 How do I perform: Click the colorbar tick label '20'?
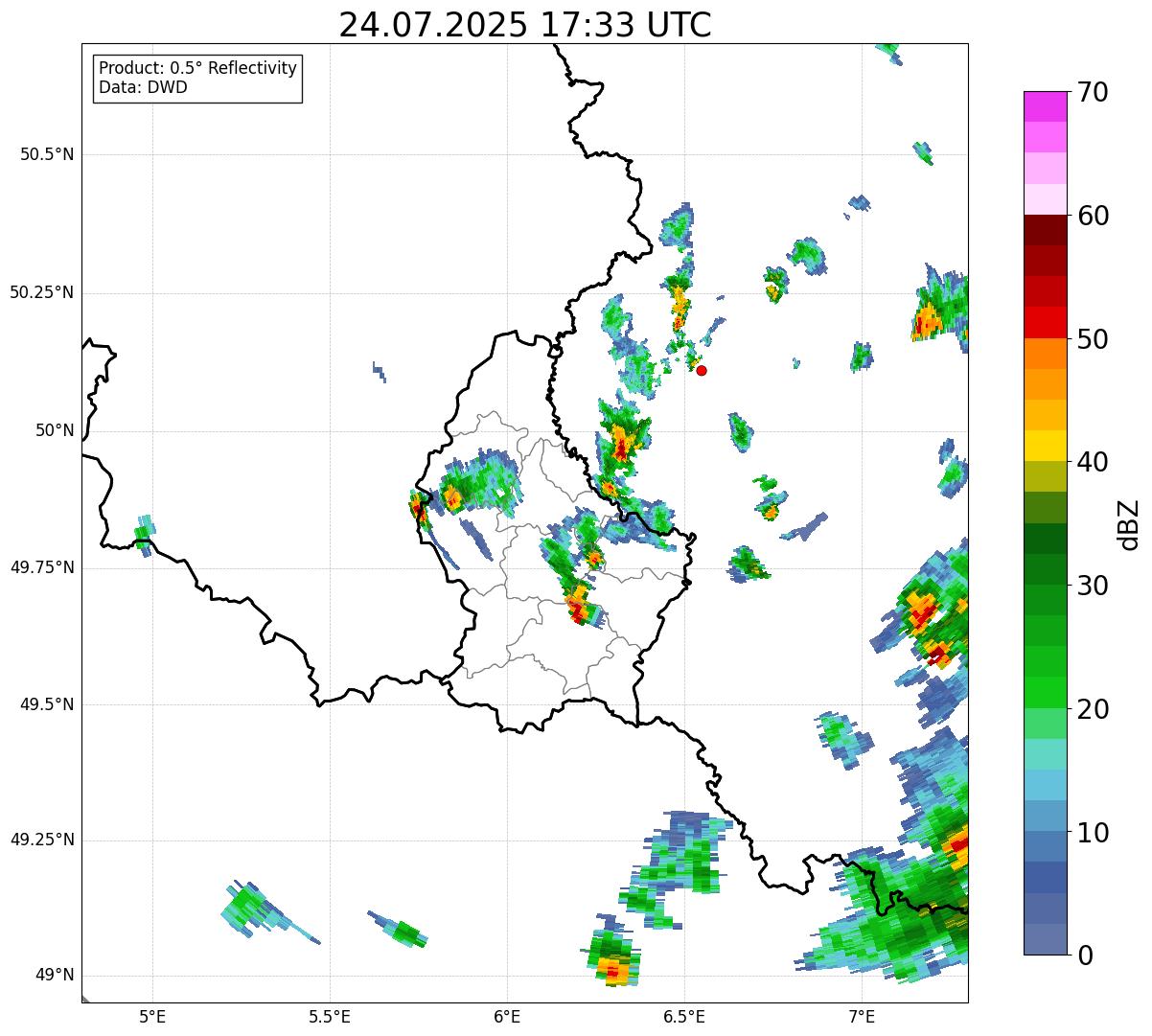[1093, 709]
